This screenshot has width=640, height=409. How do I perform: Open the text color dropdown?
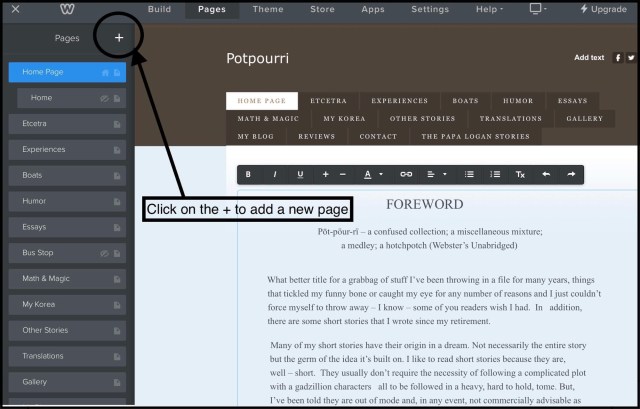(x=372, y=174)
